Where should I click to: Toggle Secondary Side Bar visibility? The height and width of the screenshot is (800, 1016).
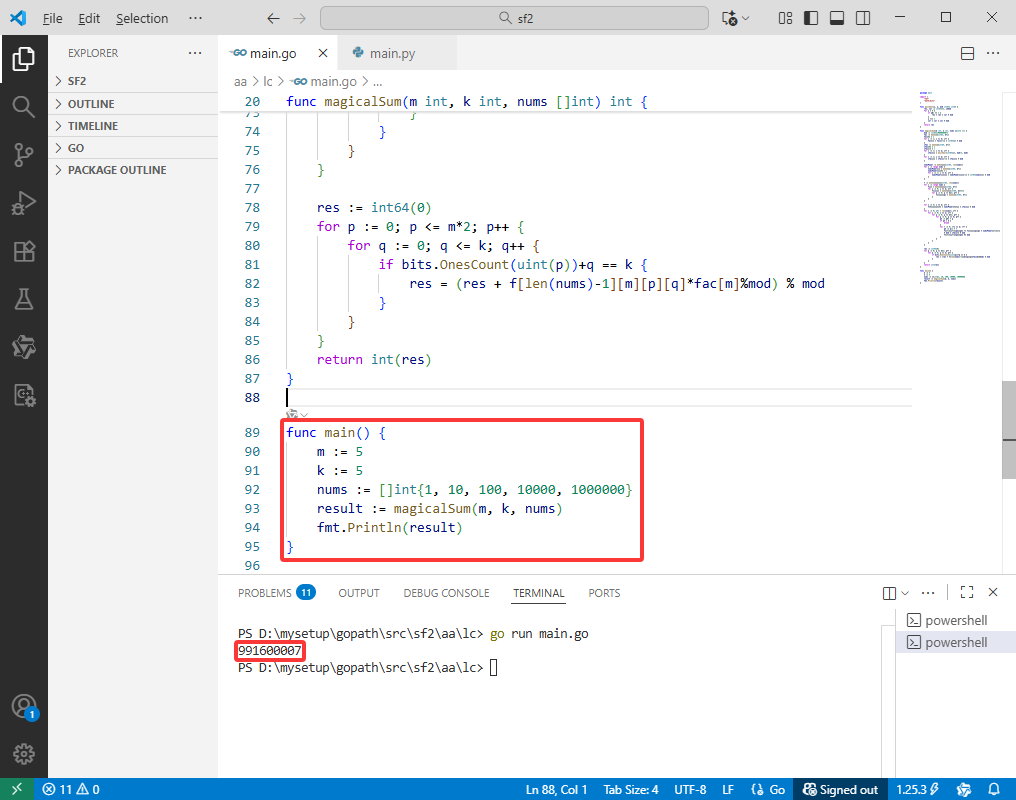pyautogui.click(x=863, y=18)
